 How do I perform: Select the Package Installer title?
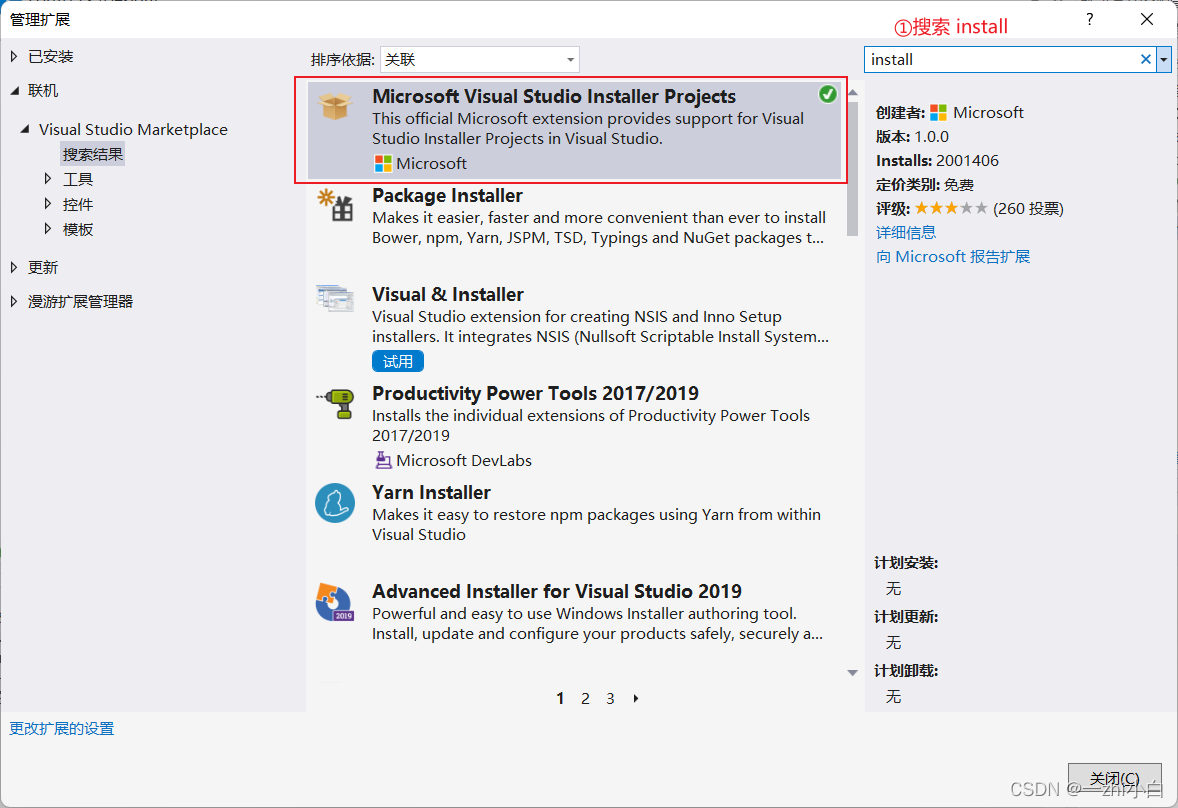click(447, 195)
